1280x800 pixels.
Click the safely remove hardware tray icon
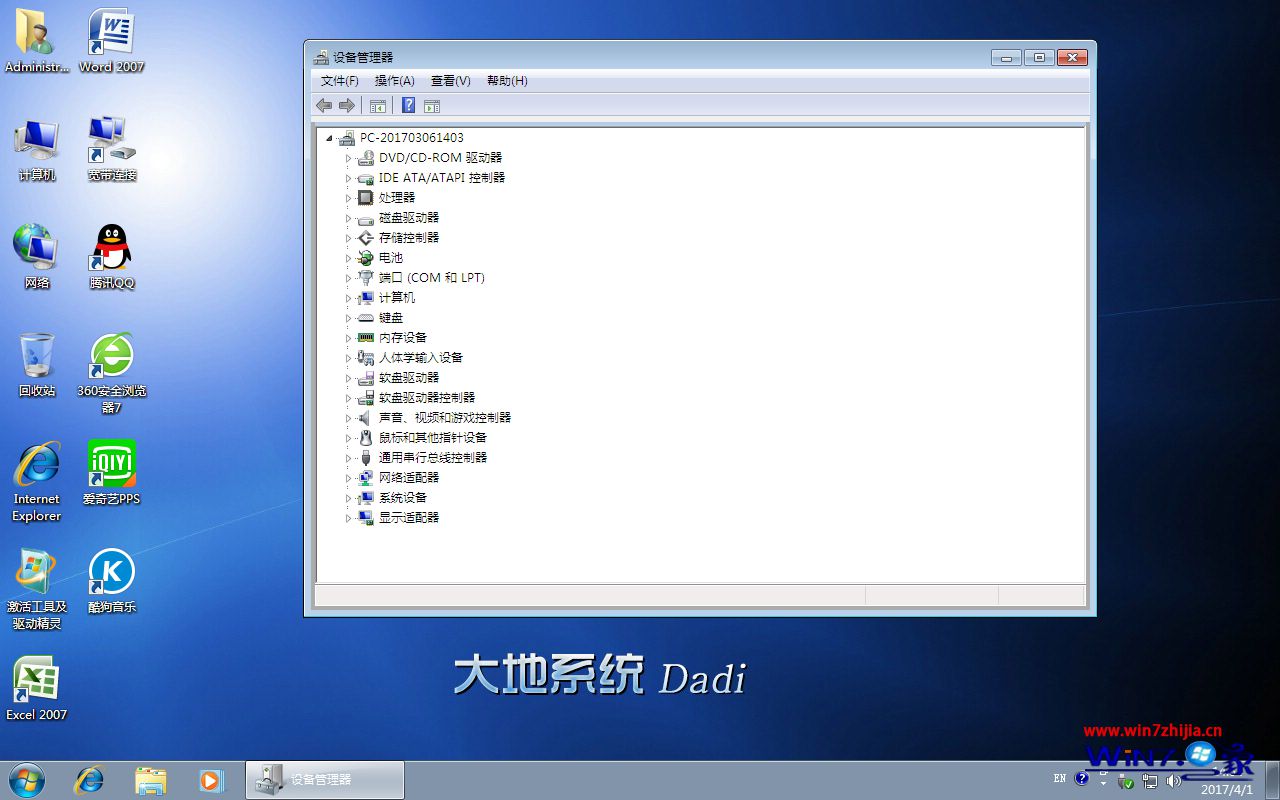[x=1127, y=780]
